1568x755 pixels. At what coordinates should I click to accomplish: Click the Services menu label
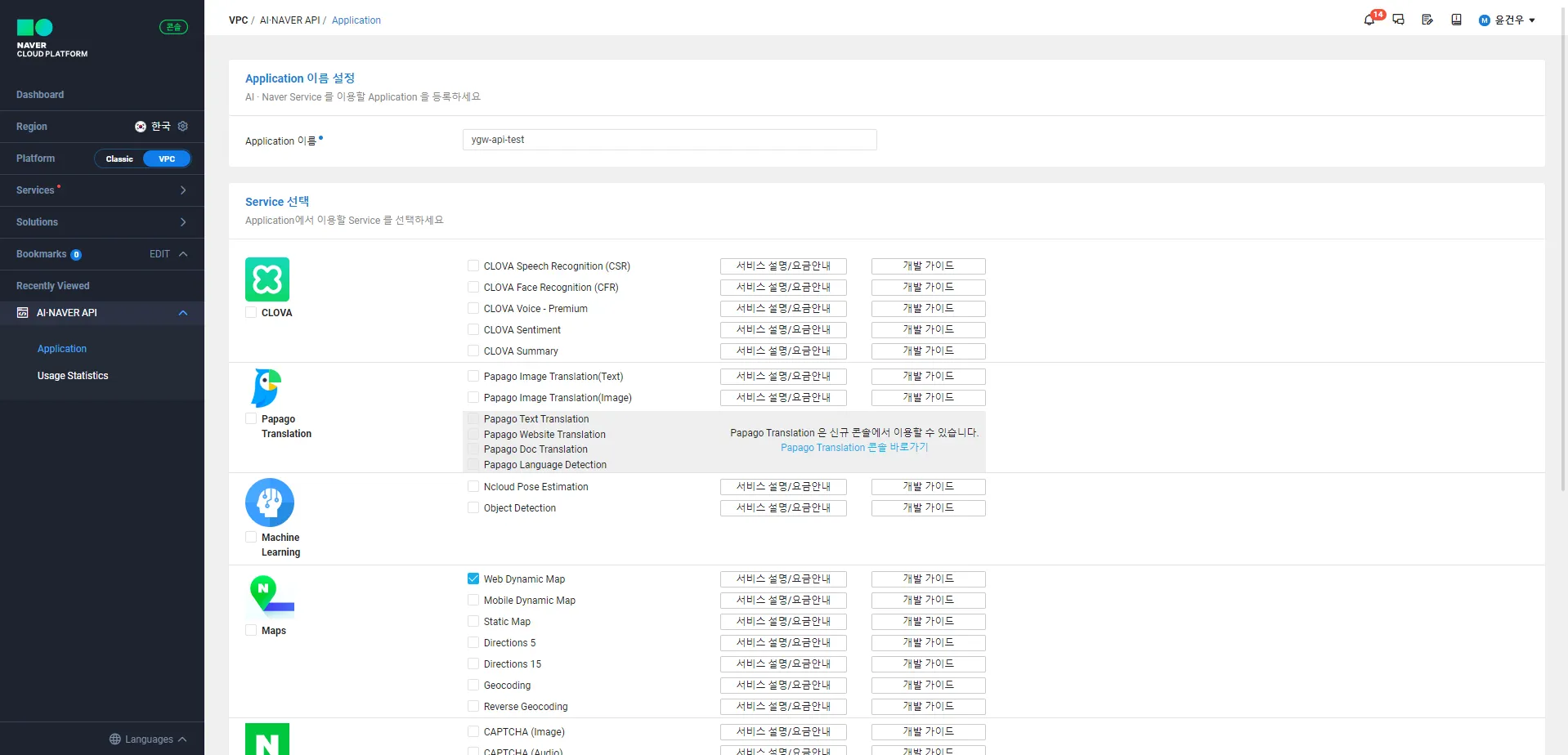[x=35, y=190]
